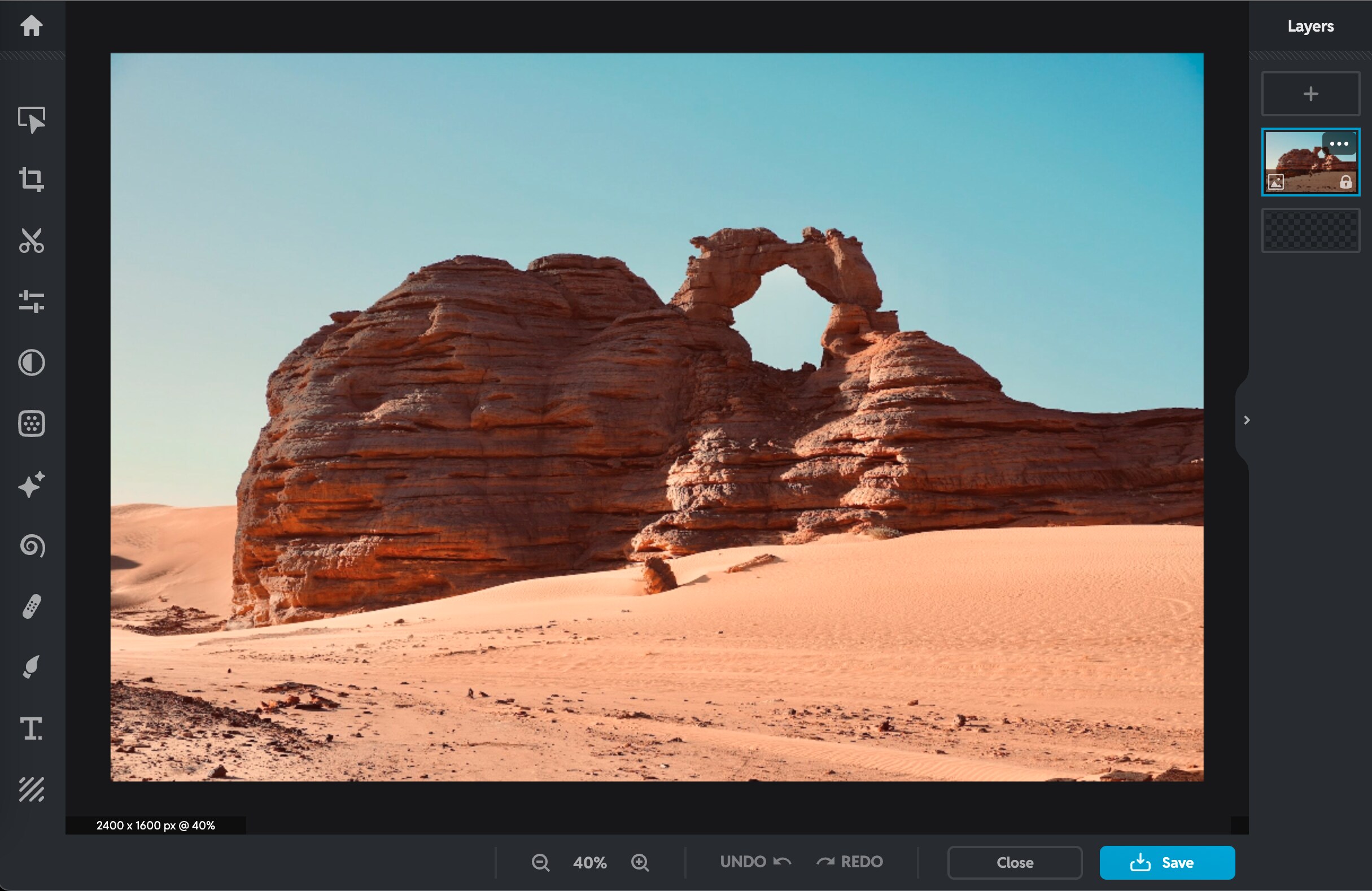Image resolution: width=1372 pixels, height=891 pixels.
Task: Open the Cutout scissors tool
Action: (32, 241)
